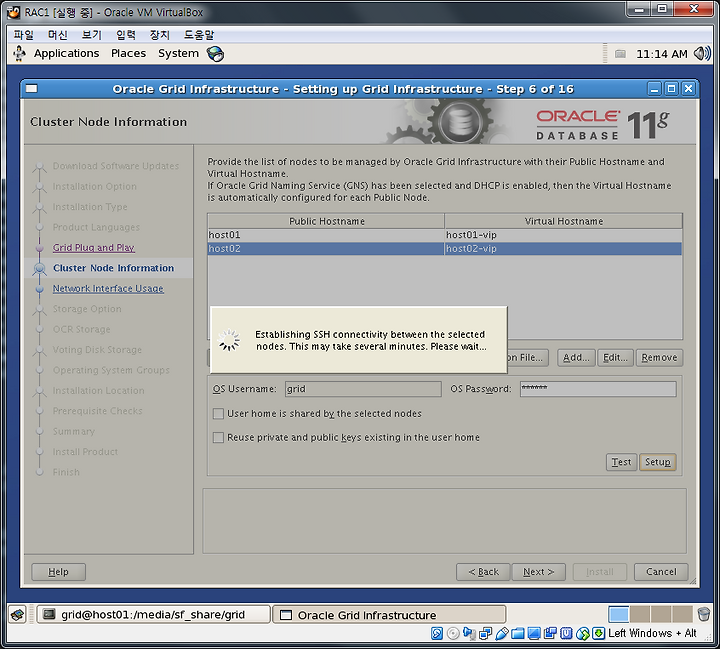Open the 입력 menu
Image resolution: width=720 pixels, height=649 pixels.
[x=125, y=35]
